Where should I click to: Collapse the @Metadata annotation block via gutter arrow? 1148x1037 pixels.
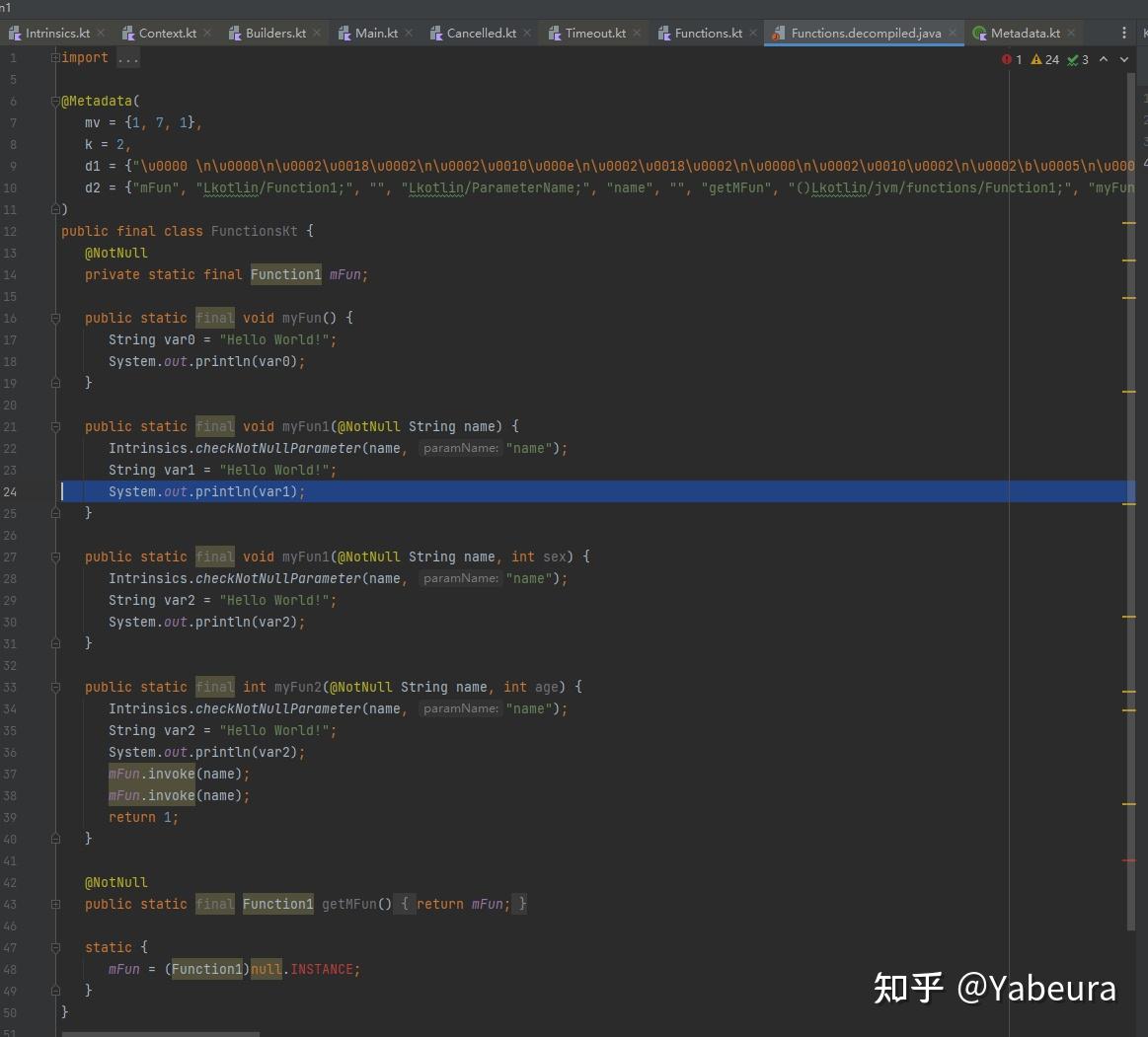(x=55, y=101)
